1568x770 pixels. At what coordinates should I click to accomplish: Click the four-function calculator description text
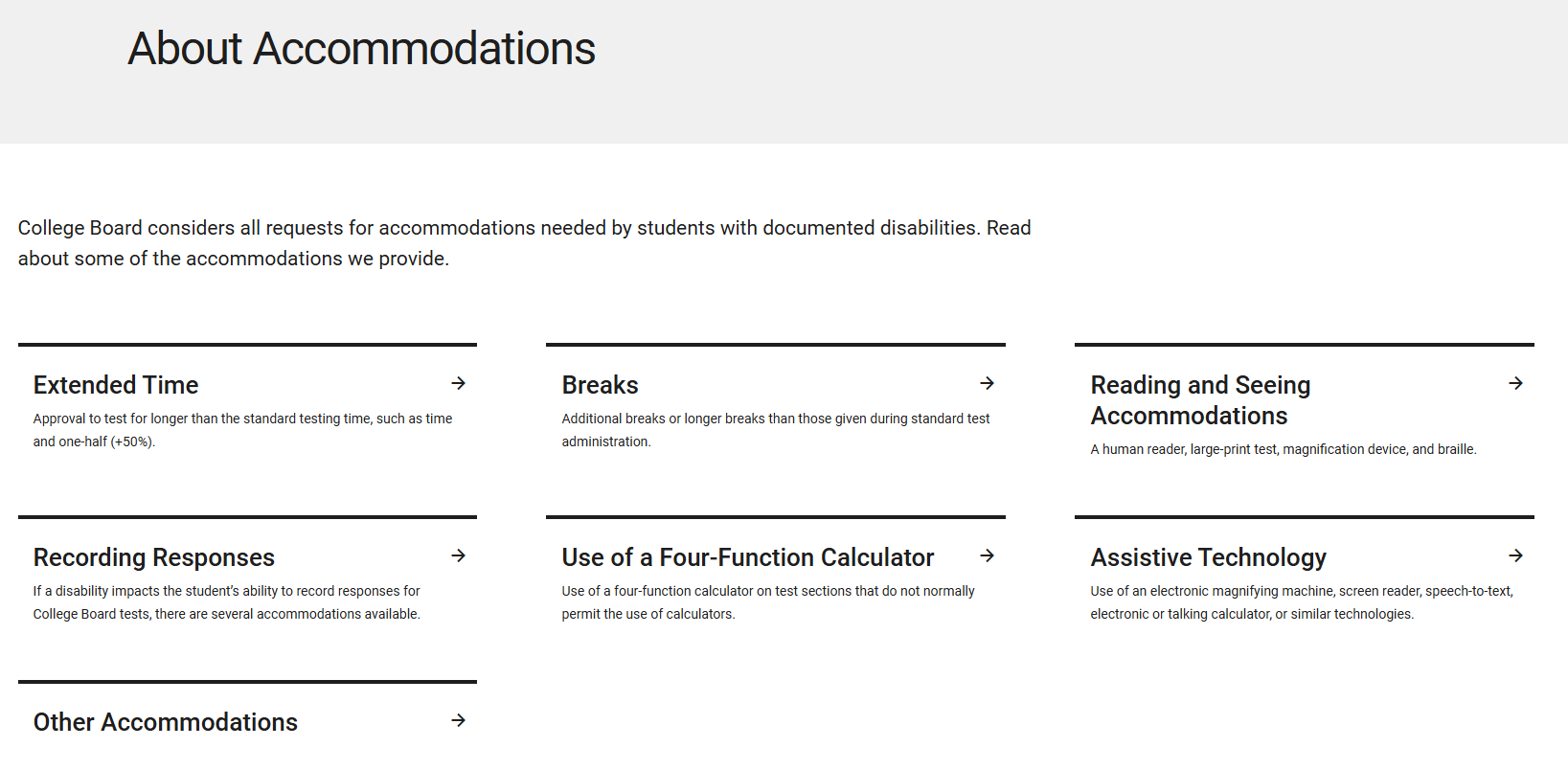pos(767,602)
